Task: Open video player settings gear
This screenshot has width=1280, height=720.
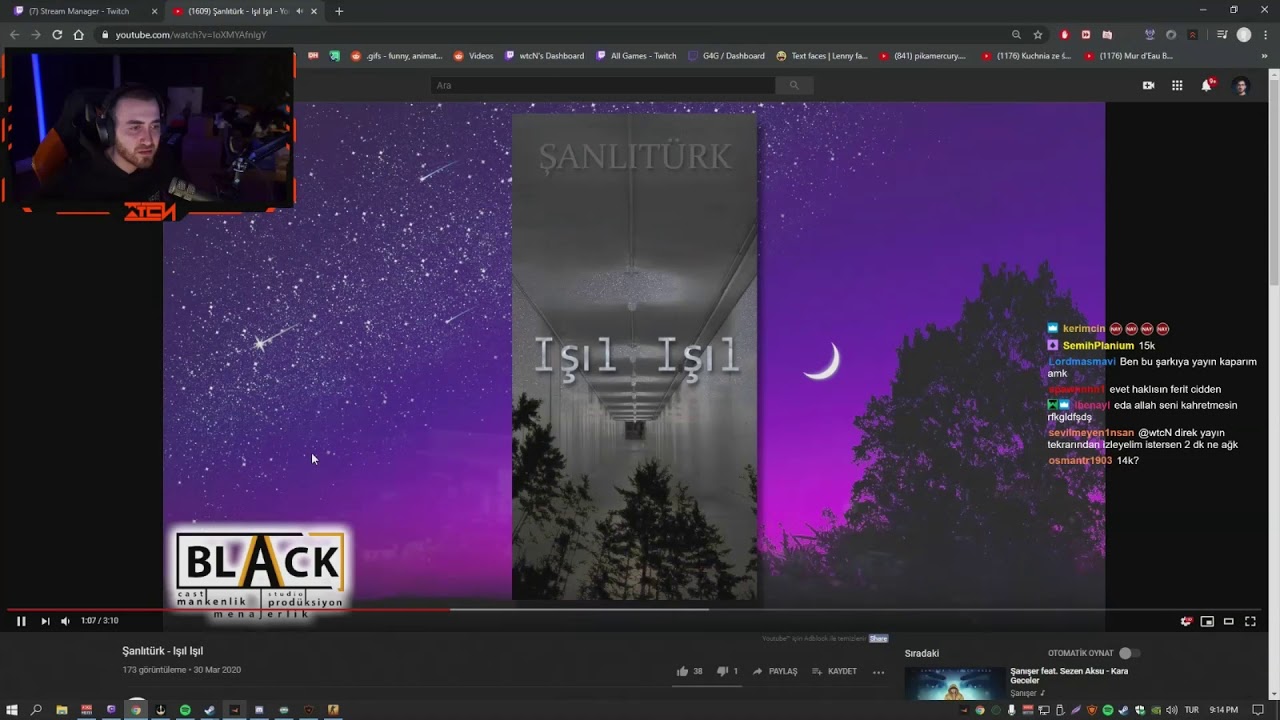Action: [1186, 621]
